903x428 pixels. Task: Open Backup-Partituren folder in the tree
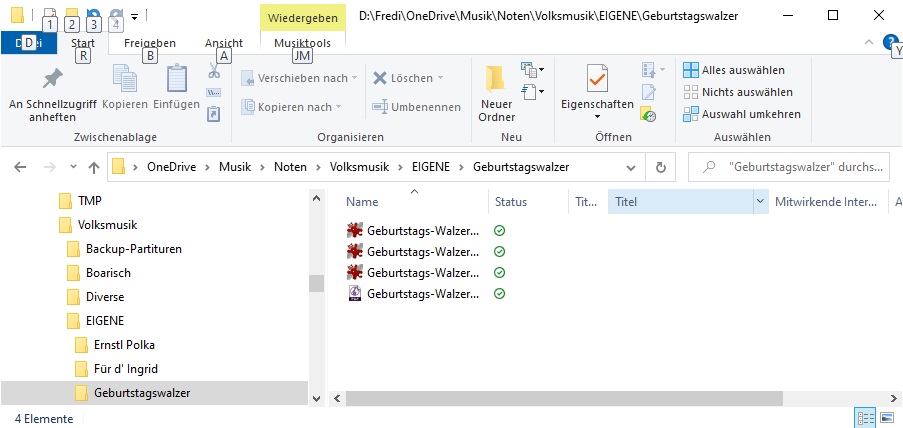point(134,249)
